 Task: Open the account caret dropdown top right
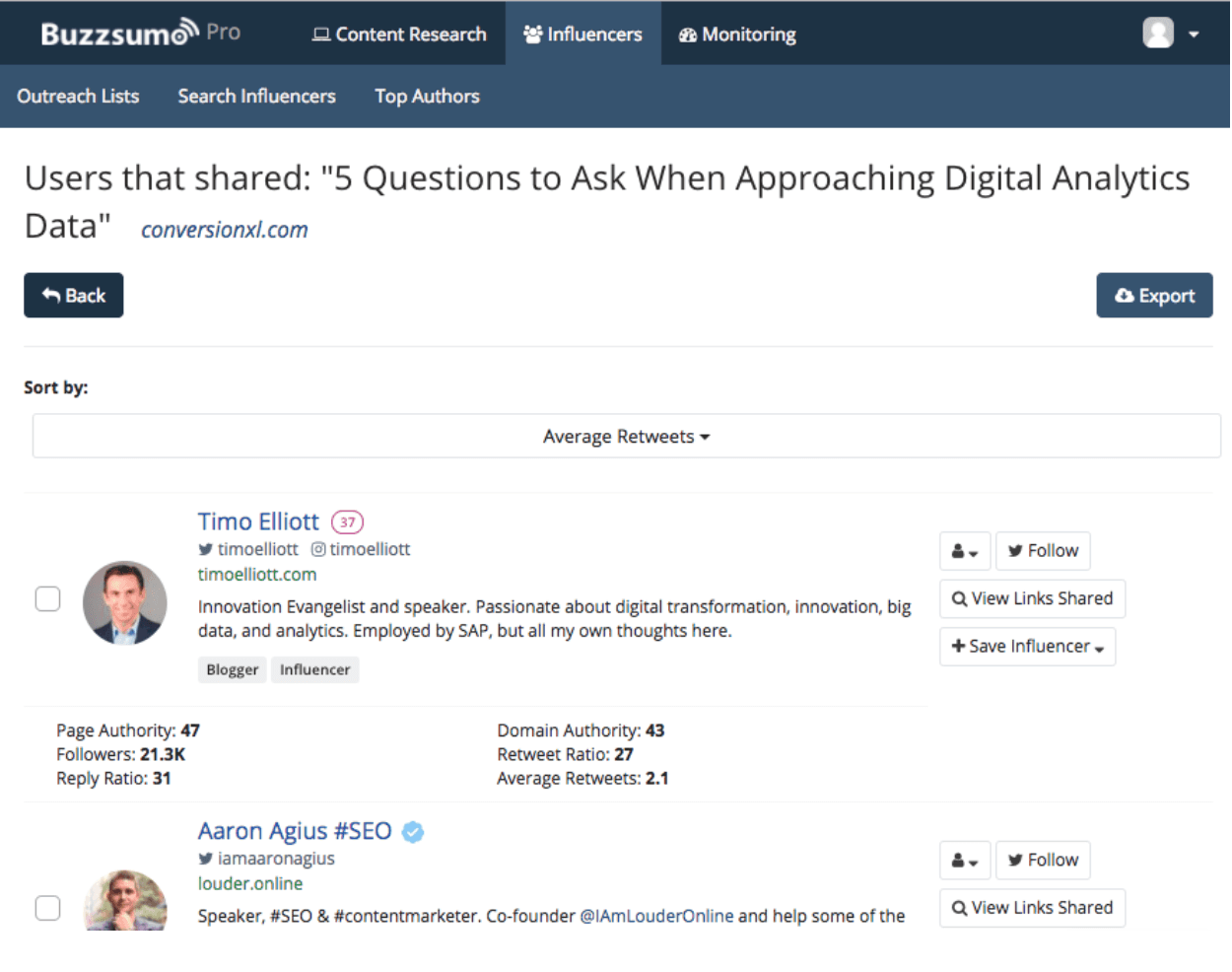coord(1194,33)
